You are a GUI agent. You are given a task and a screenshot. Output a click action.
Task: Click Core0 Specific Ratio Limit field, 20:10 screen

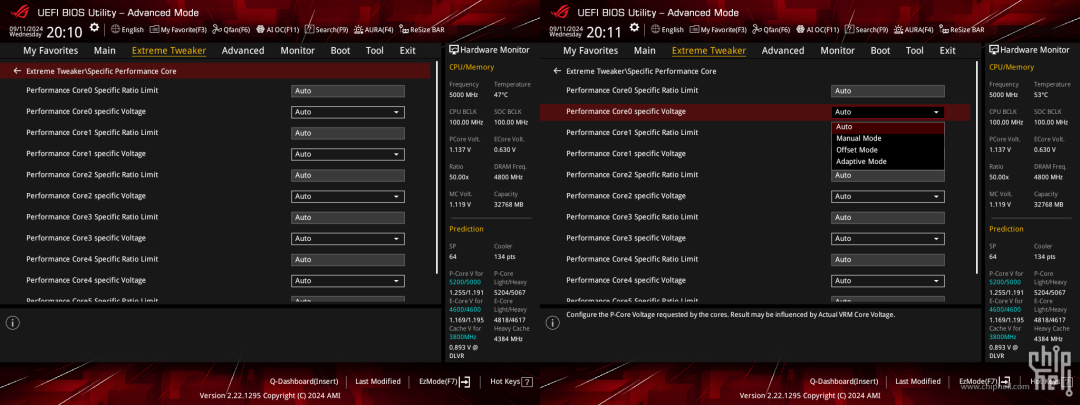348,91
